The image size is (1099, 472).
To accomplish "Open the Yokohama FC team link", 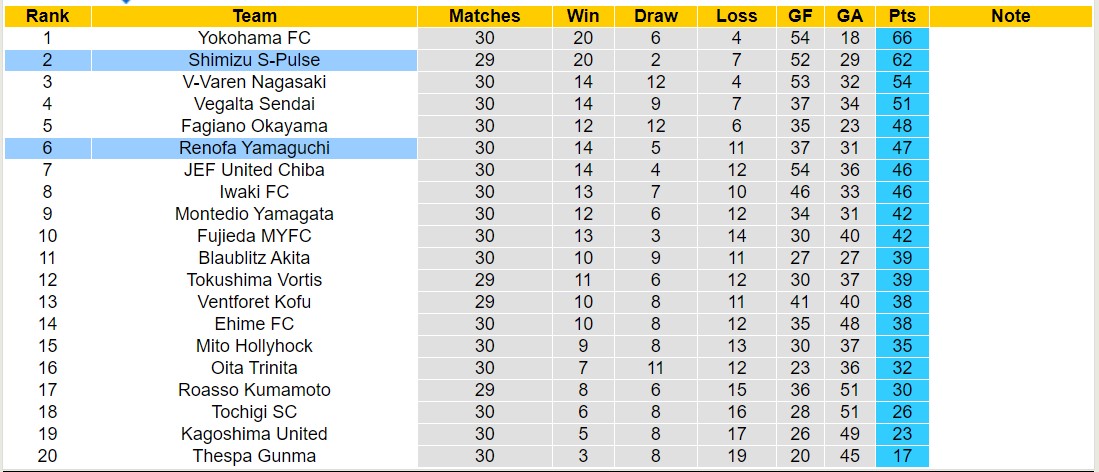I will 254,38.
